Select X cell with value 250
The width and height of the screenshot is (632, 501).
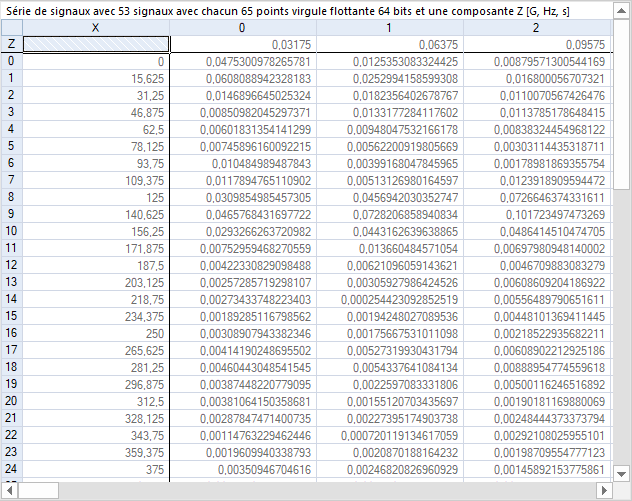pos(96,333)
